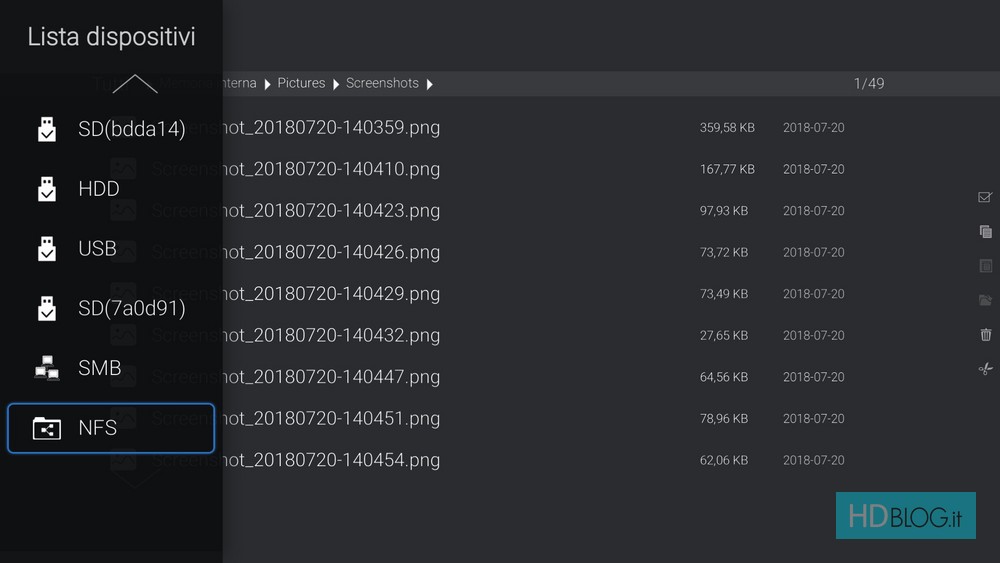The image size is (1000, 563).
Task: Click the arrow before Pictures breadcrumb
Action: coord(268,84)
